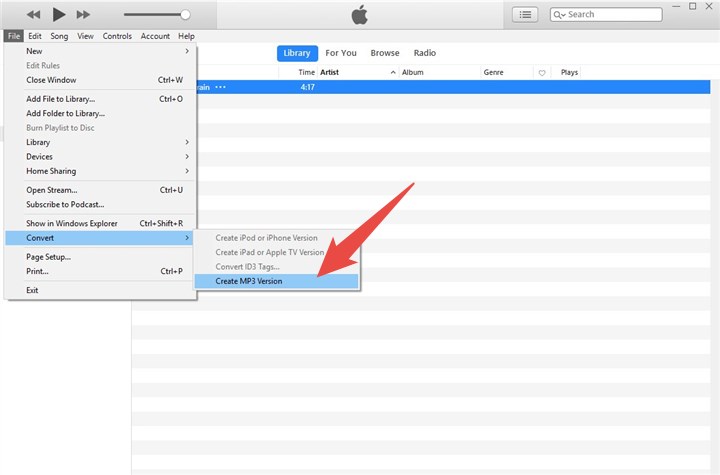The image size is (720, 475).
Task: Open the View menu
Action: (x=85, y=36)
